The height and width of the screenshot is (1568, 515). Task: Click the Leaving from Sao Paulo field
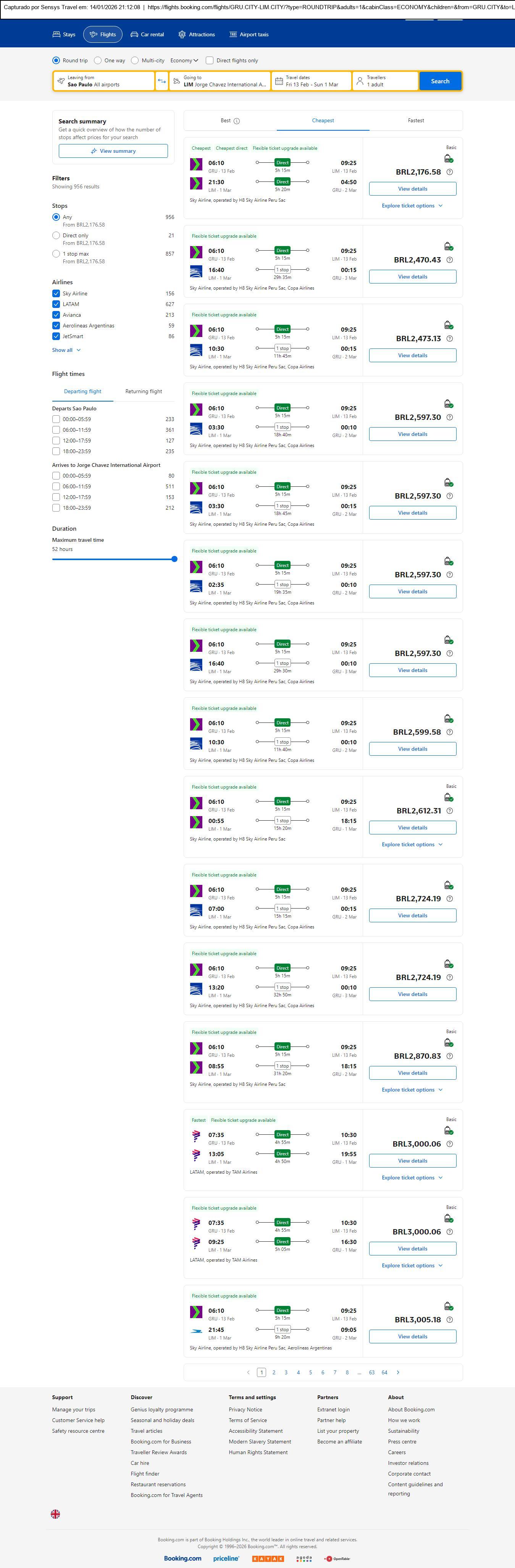pyautogui.click(x=103, y=81)
